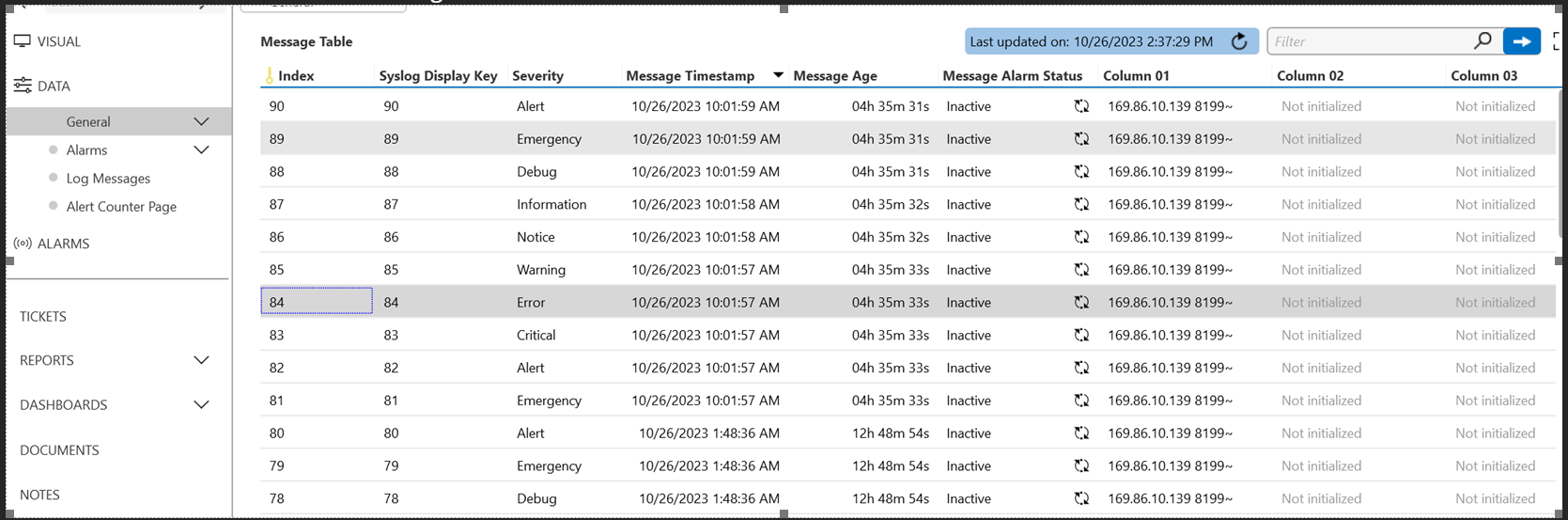Sort by the Message Timestamp arrow indicator
Viewport: 1568px width, 520px height.
pyautogui.click(x=778, y=75)
